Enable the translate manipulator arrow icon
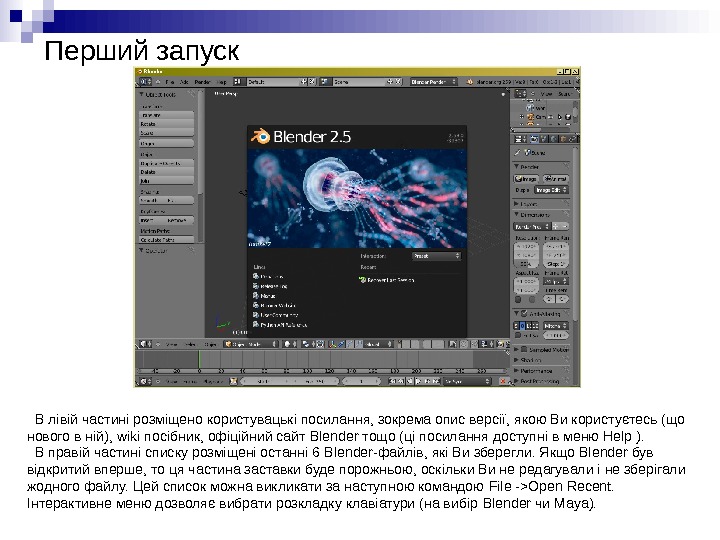 (x=341, y=344)
